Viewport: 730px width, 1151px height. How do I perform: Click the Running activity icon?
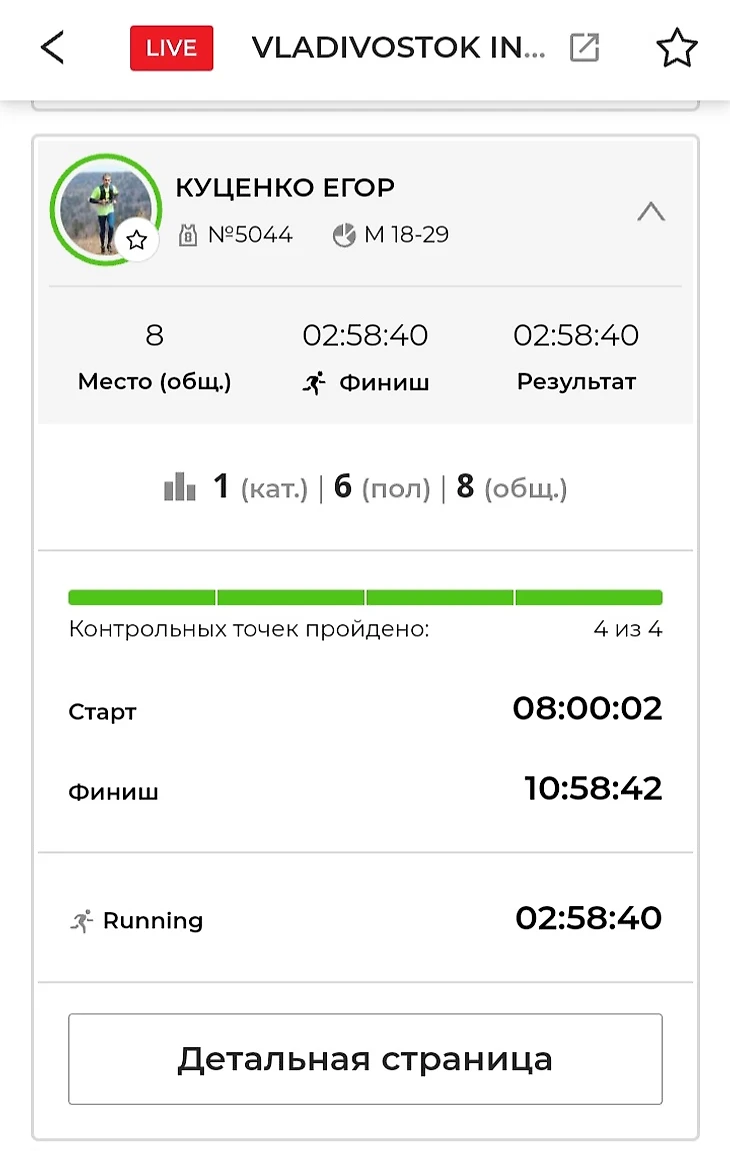pyautogui.click(x=81, y=920)
